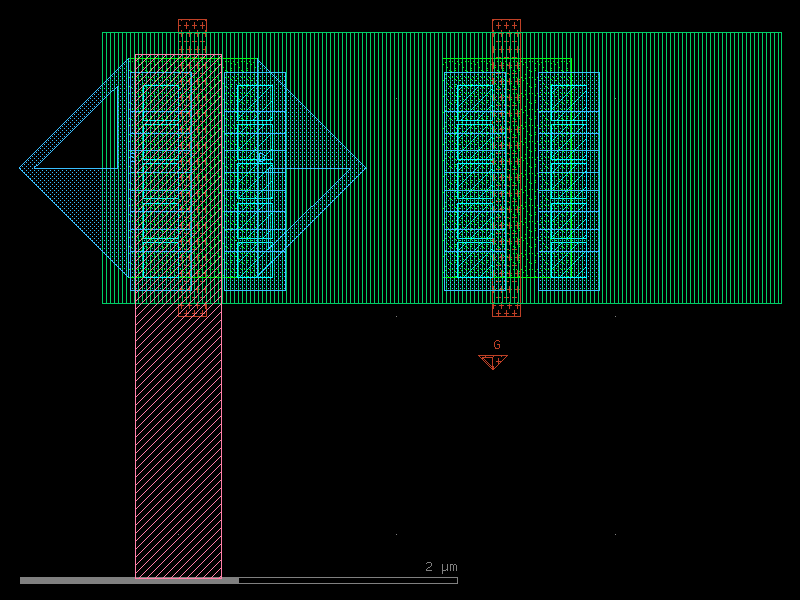Click the second cyan contact column from the left
This screenshot has width=800, height=600.
click(255, 181)
